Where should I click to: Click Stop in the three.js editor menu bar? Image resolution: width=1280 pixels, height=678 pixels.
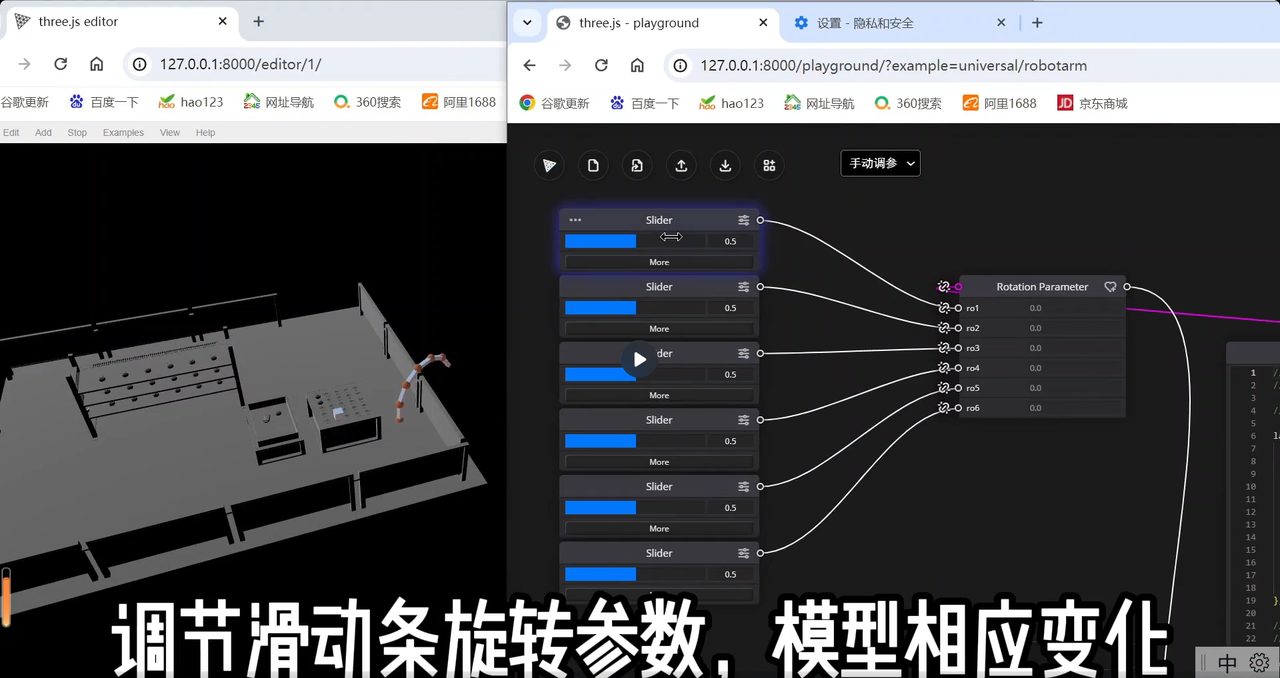click(77, 132)
